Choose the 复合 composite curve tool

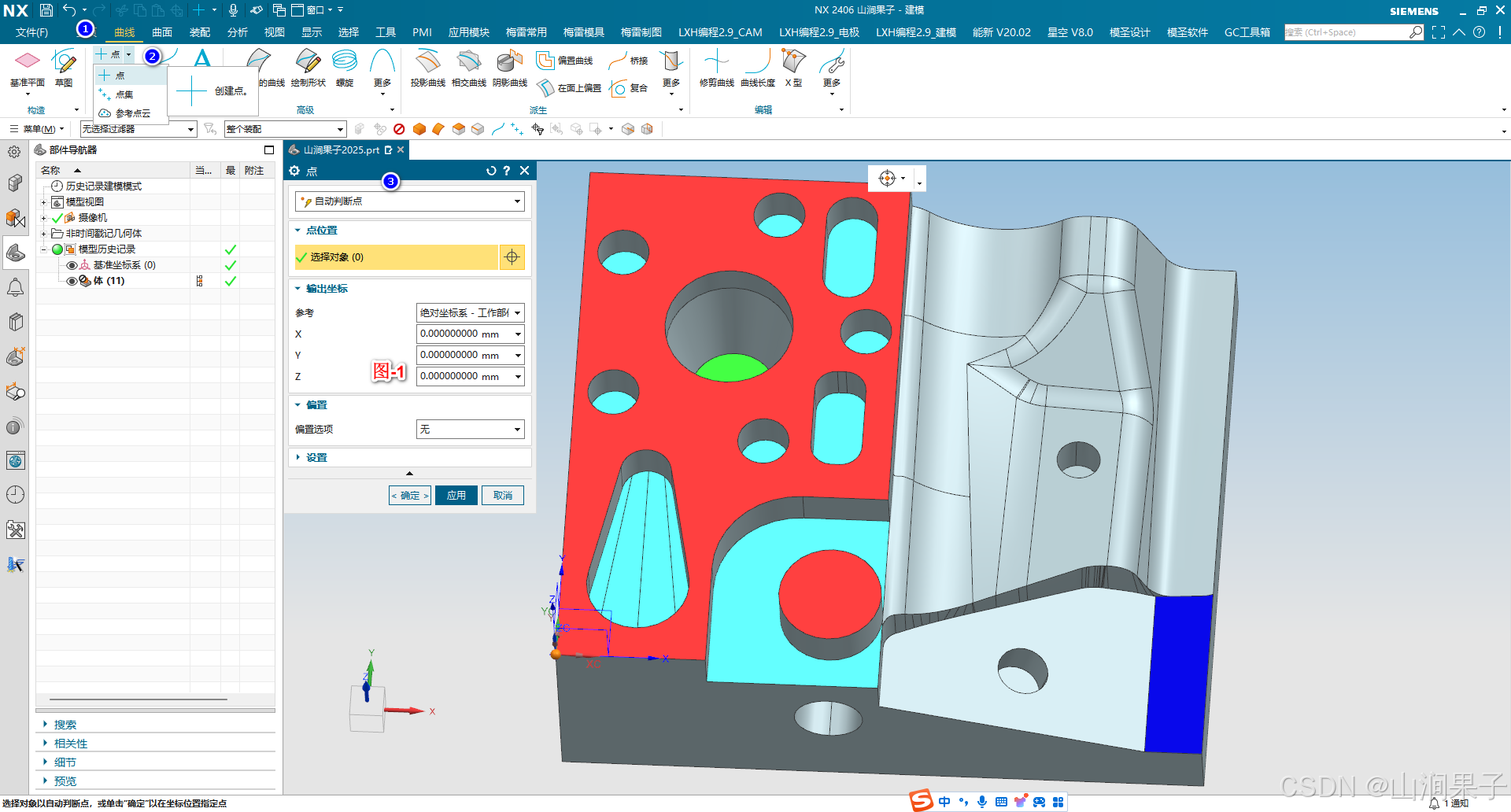tap(629, 88)
